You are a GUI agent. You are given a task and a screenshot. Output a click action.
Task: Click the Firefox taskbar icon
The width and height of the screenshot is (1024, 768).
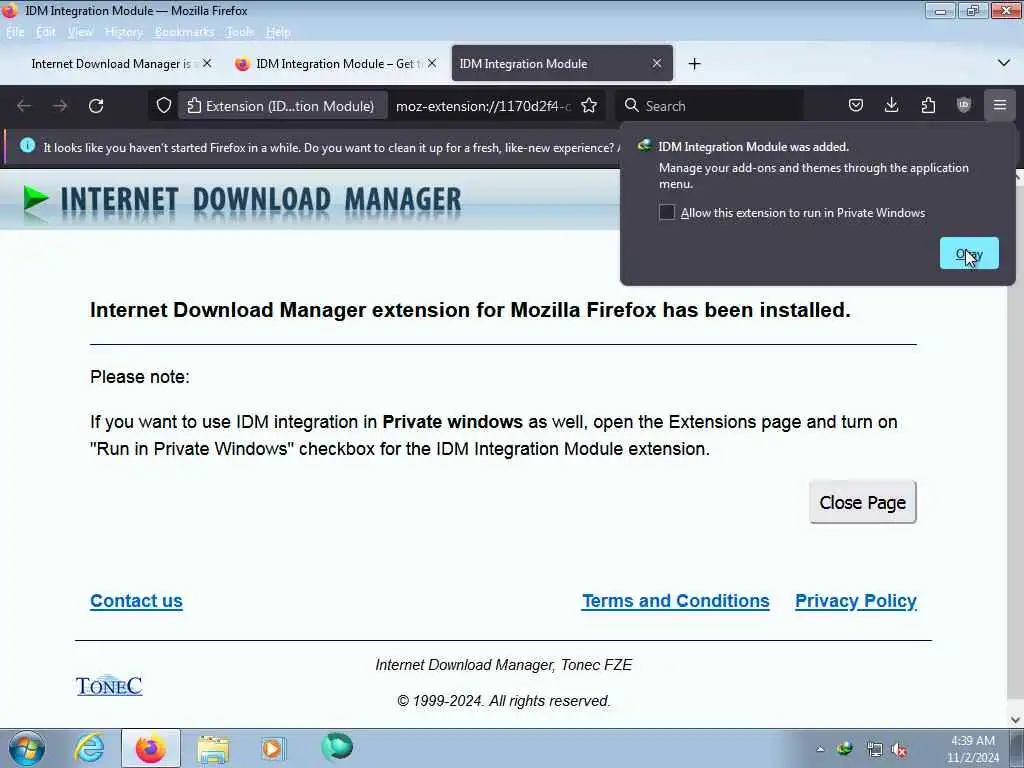click(x=150, y=748)
